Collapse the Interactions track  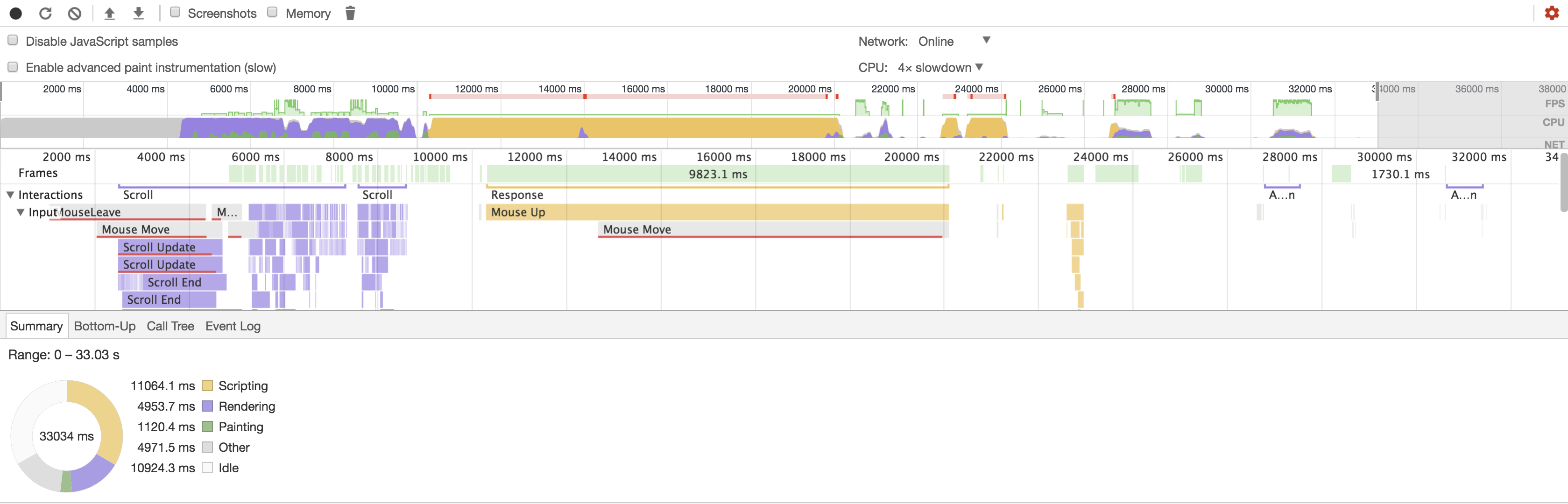pyautogui.click(x=10, y=195)
